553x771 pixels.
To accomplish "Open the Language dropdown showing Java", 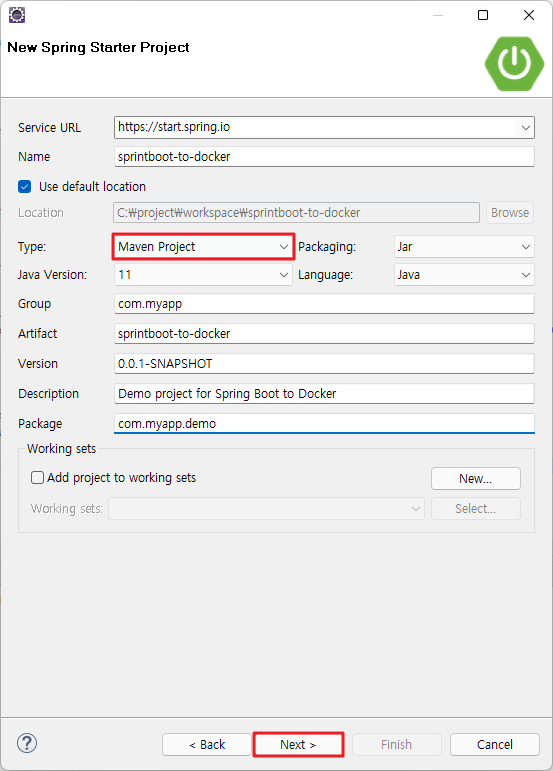I will pos(464,275).
